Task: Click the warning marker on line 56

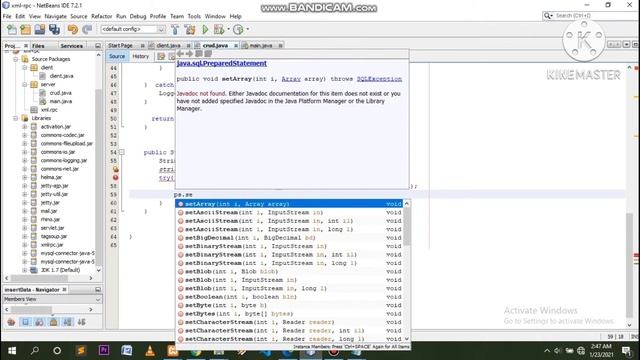Action: pos(116,169)
